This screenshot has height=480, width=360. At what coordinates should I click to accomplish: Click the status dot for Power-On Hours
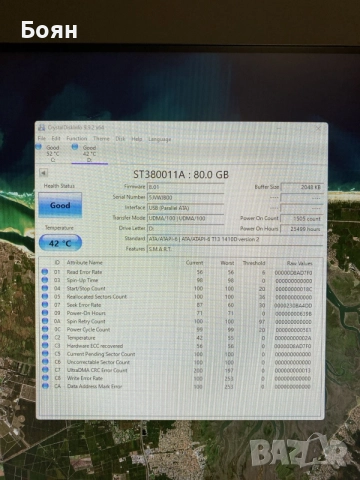[x=45, y=313]
